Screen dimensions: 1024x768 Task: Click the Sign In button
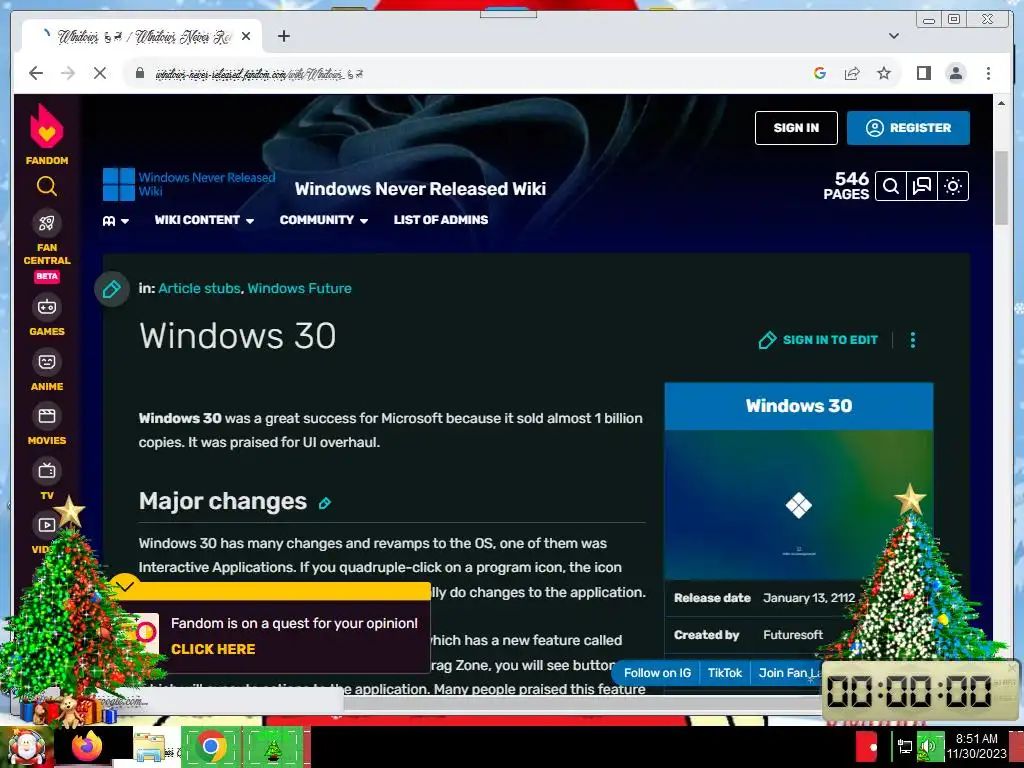[796, 128]
